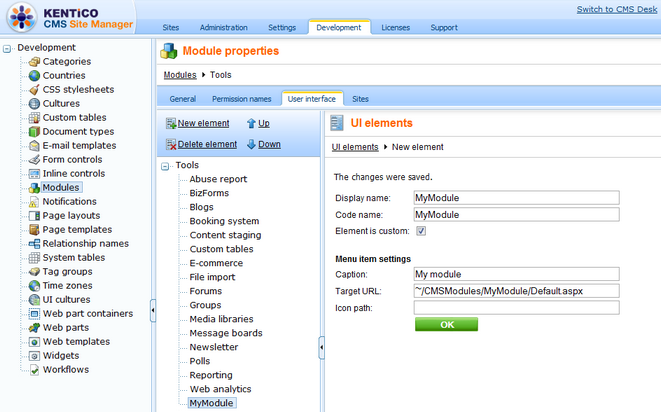Image resolution: width=661 pixels, height=412 pixels.
Task: Click the Countries globe icon
Action: tap(34, 76)
